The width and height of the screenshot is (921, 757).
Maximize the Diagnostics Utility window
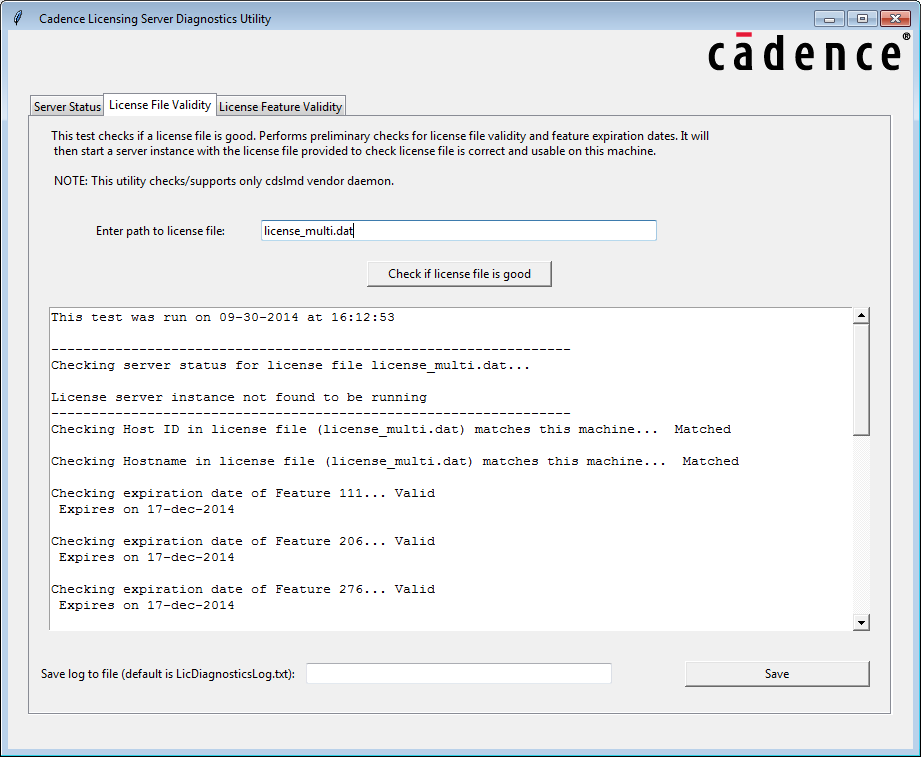point(862,19)
